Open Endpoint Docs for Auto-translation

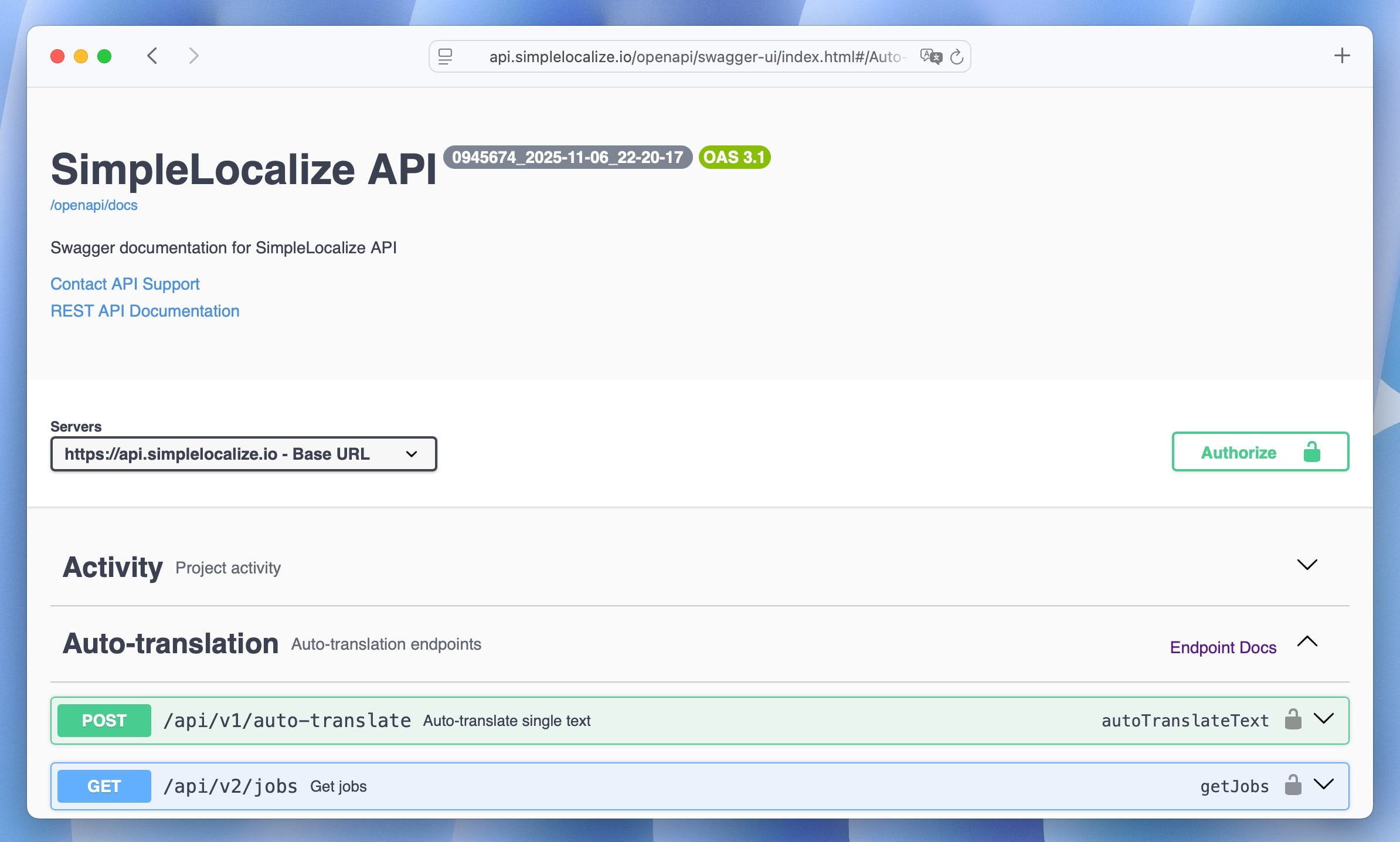pyautogui.click(x=1223, y=647)
